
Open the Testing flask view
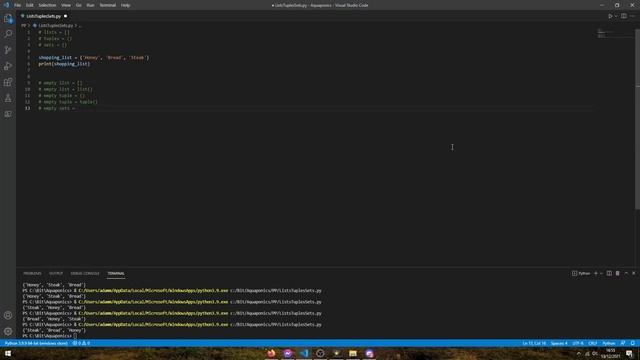(8, 98)
